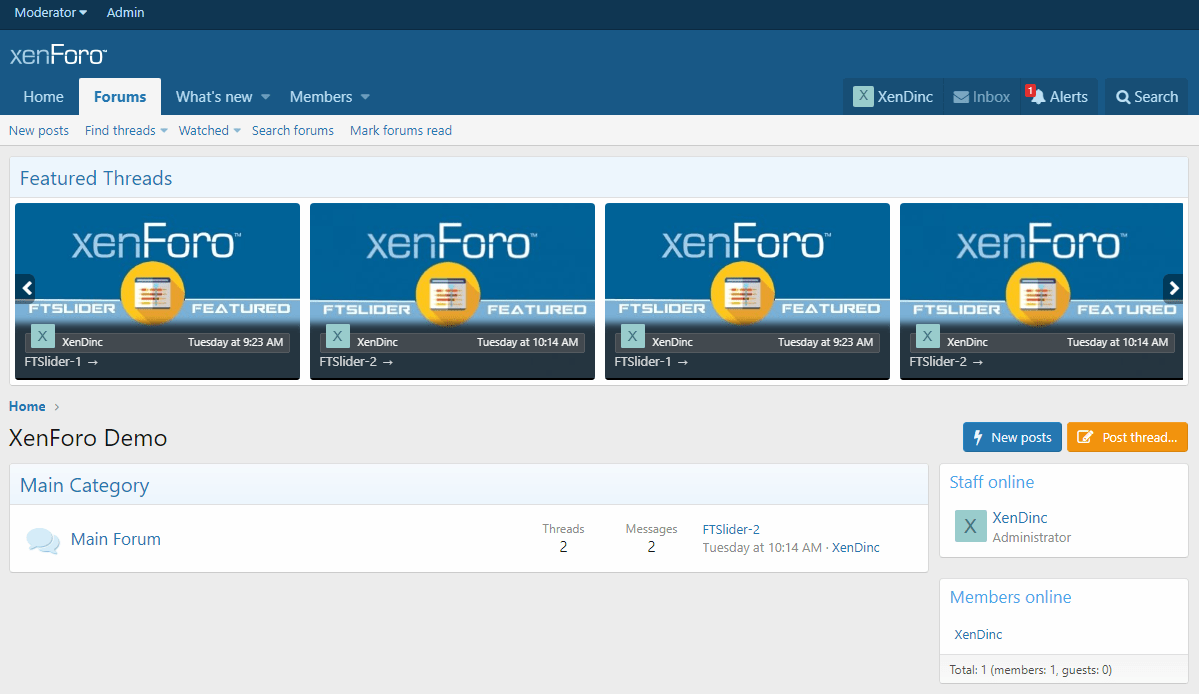The width and height of the screenshot is (1199, 694).
Task: Mark forums read via the sub-navigation link
Action: [401, 131]
